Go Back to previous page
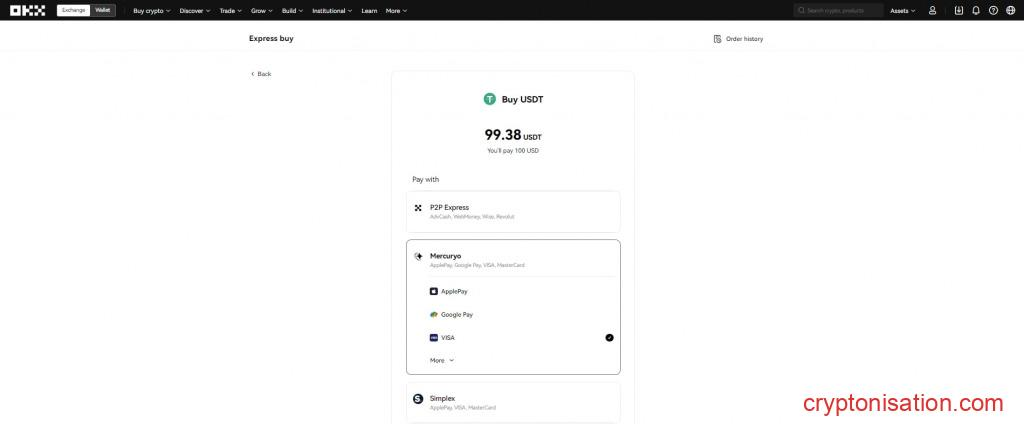Image resolution: width=1024 pixels, height=424 pixels. (x=261, y=74)
